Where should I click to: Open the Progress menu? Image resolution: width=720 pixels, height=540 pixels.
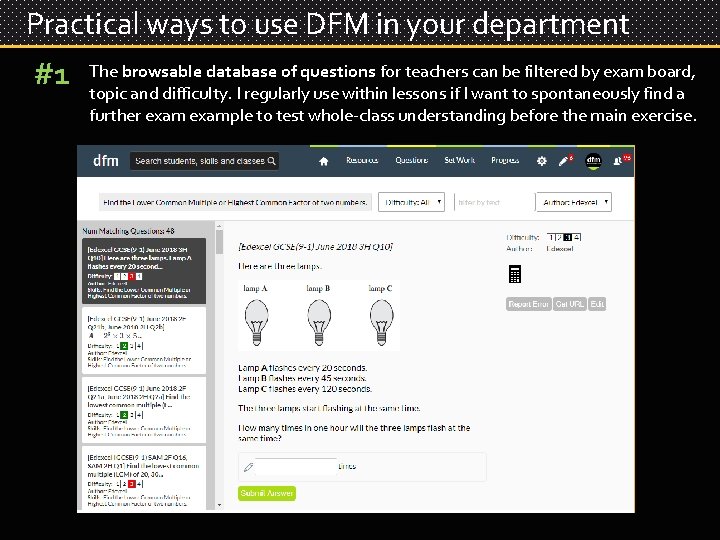point(505,160)
